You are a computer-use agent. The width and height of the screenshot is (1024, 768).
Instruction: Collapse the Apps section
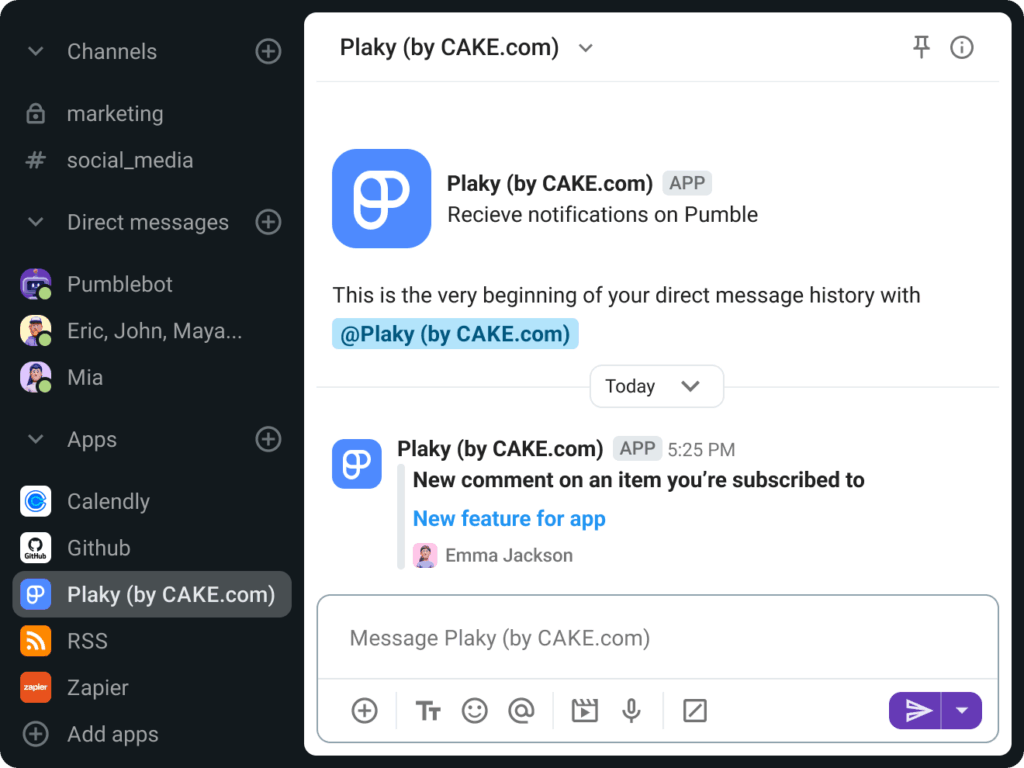pyautogui.click(x=36, y=439)
